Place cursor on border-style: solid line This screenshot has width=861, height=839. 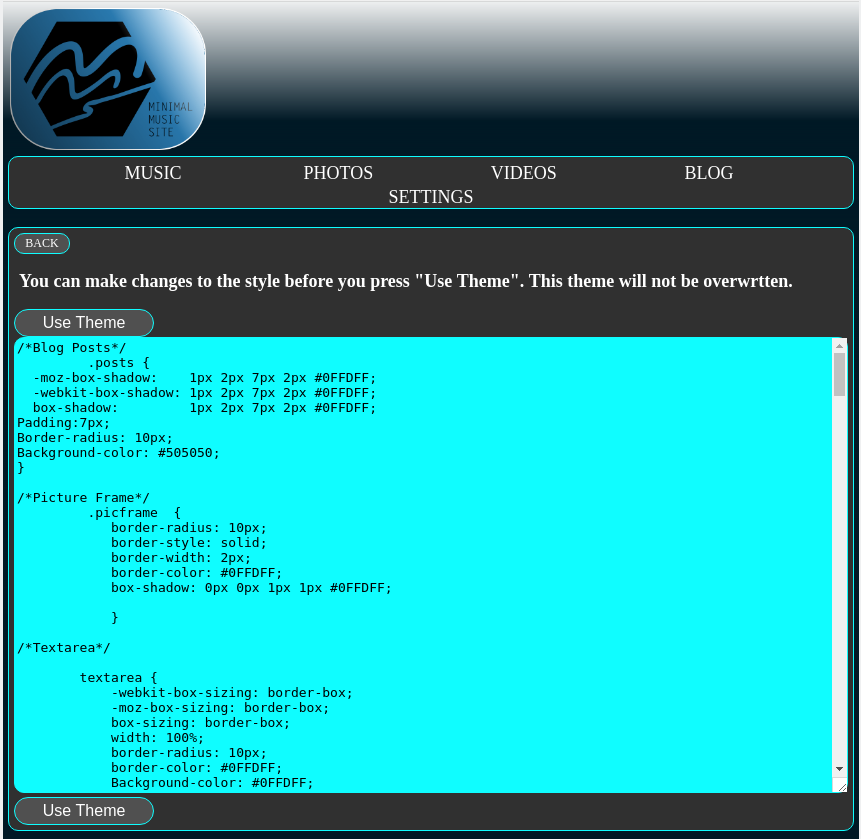(188, 543)
